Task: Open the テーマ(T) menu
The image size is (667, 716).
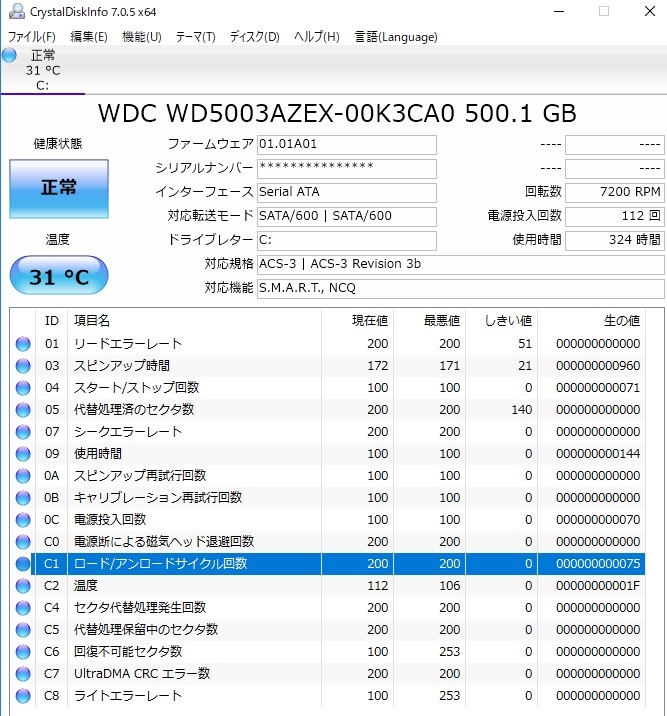Action: tap(195, 37)
